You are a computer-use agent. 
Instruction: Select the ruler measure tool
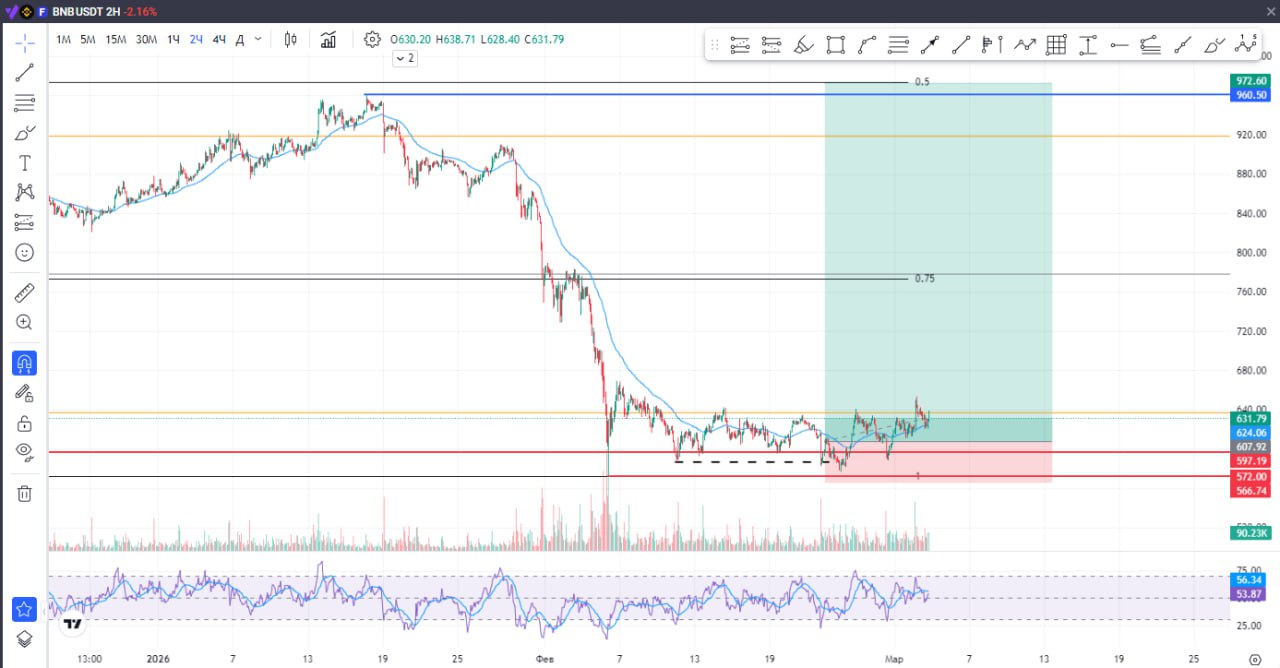coord(25,293)
